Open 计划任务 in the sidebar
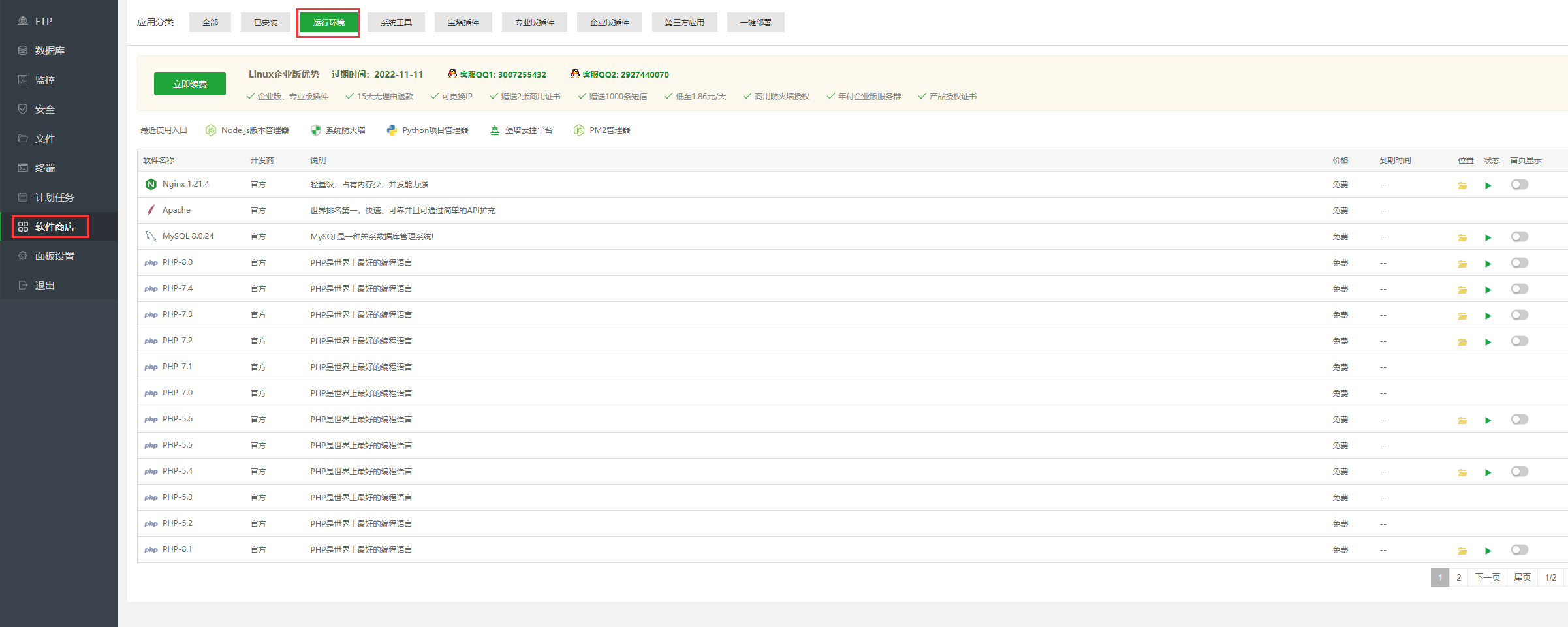This screenshot has height=627, width=1568. [x=59, y=197]
